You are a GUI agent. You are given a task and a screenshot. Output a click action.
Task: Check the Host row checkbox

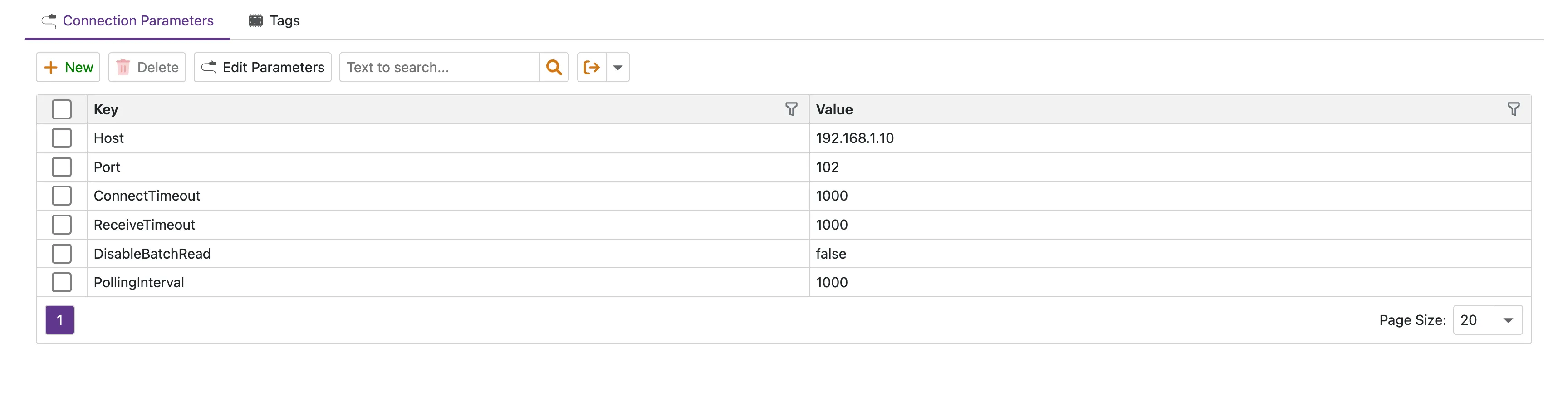(62, 138)
